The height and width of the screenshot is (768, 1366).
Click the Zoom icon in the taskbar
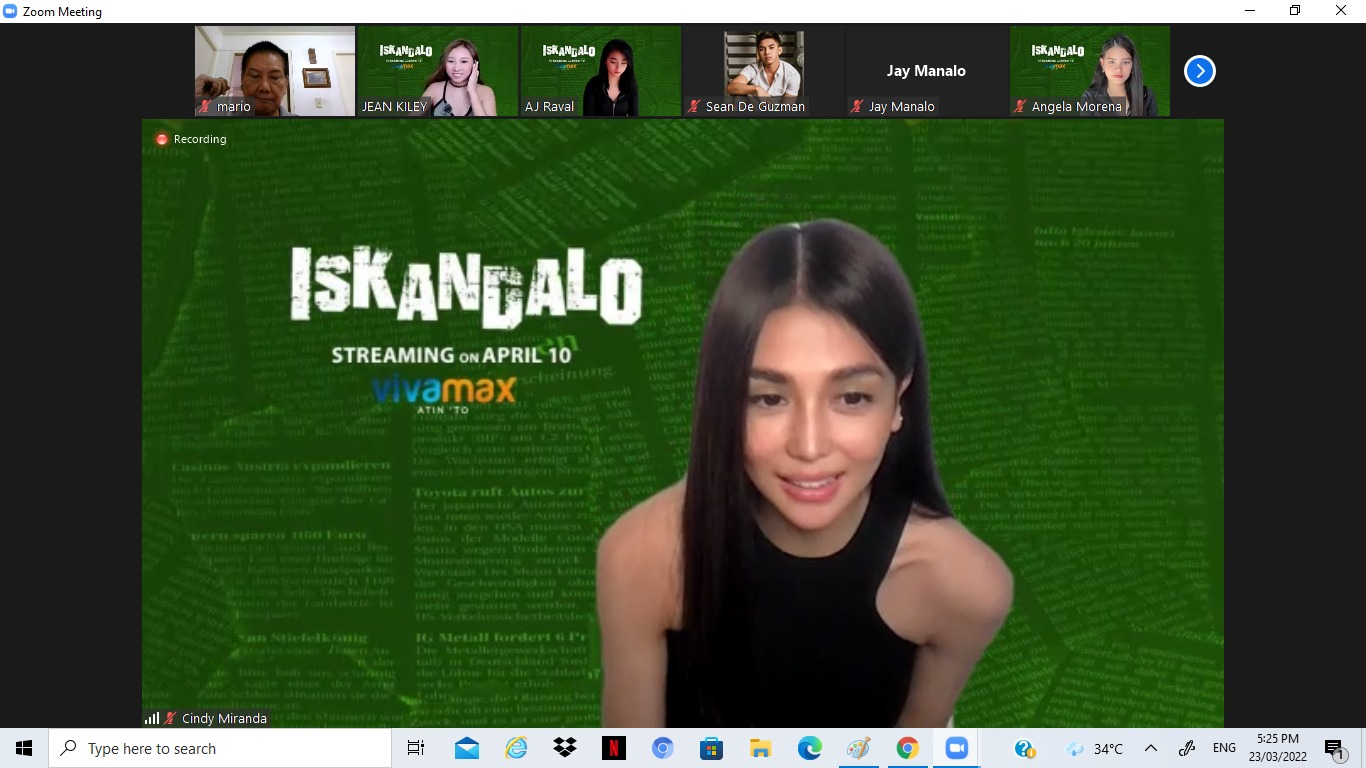click(957, 748)
